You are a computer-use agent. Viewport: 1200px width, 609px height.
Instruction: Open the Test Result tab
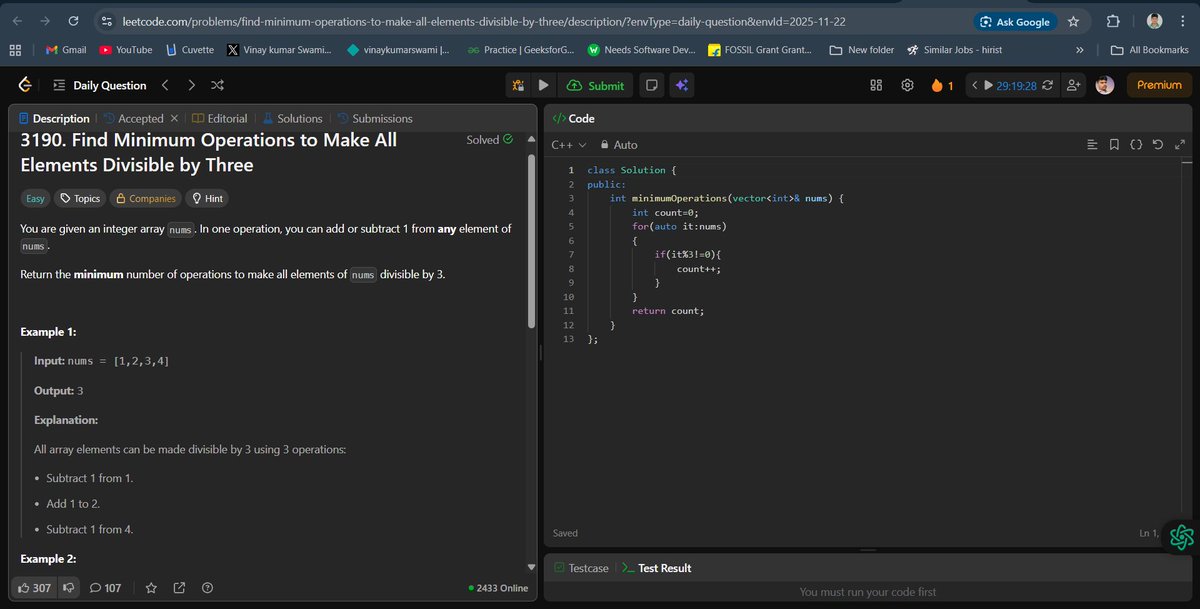click(656, 568)
